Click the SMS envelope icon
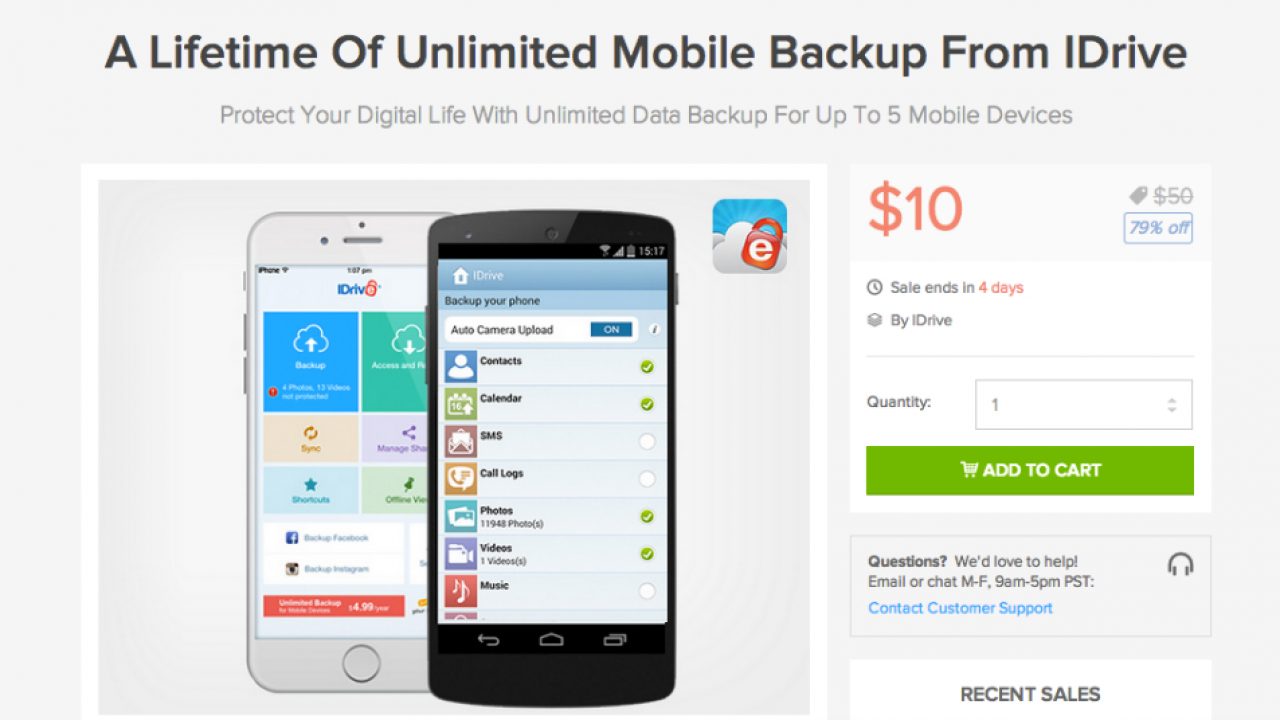Screen dimensions: 1280x720 460,441
